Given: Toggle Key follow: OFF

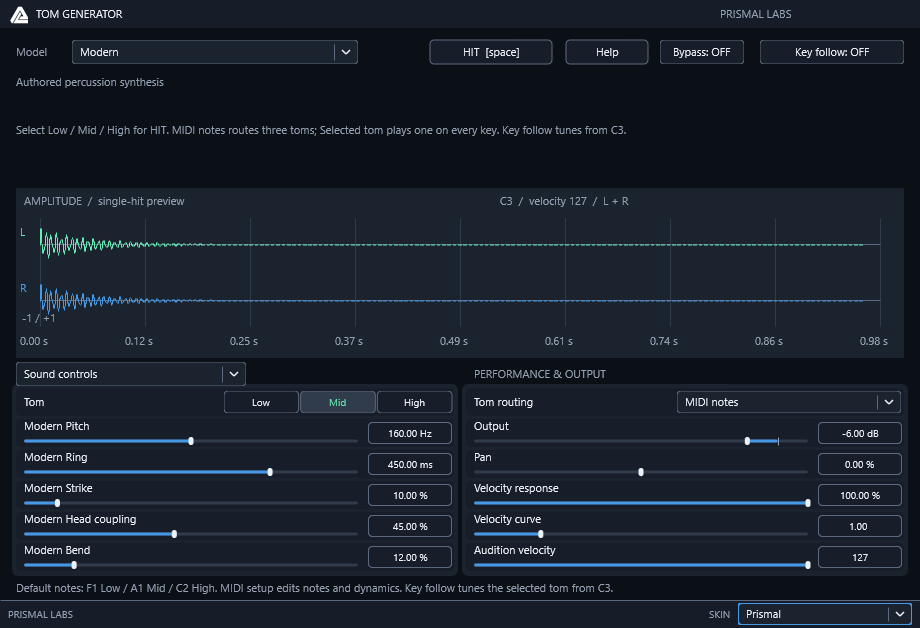Looking at the screenshot, I should pyautogui.click(x=831, y=52).
